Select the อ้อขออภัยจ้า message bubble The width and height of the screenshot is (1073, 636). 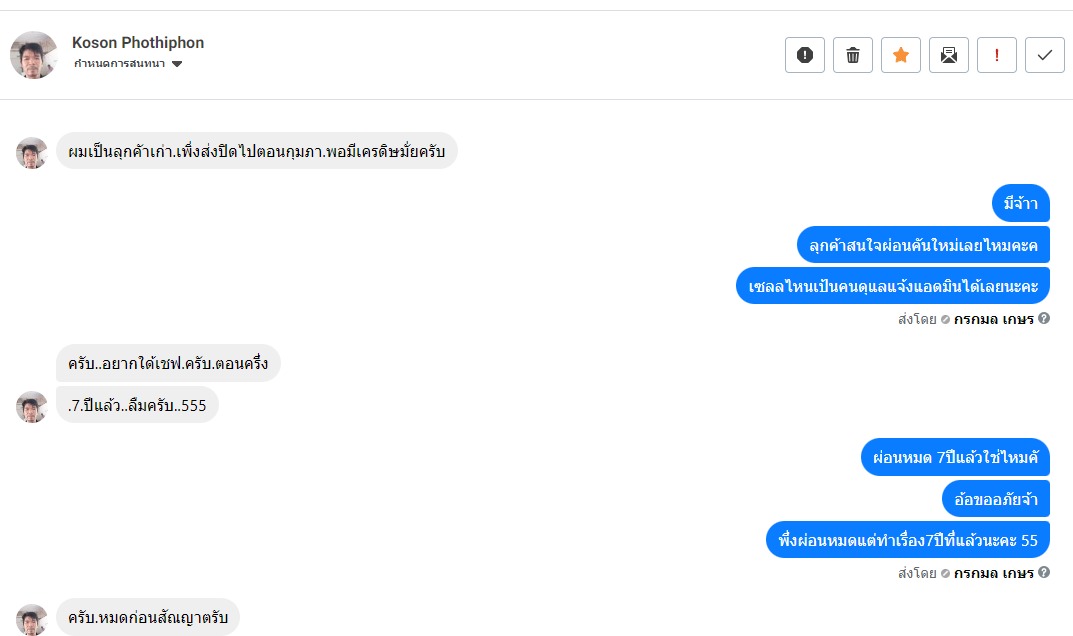click(995, 499)
